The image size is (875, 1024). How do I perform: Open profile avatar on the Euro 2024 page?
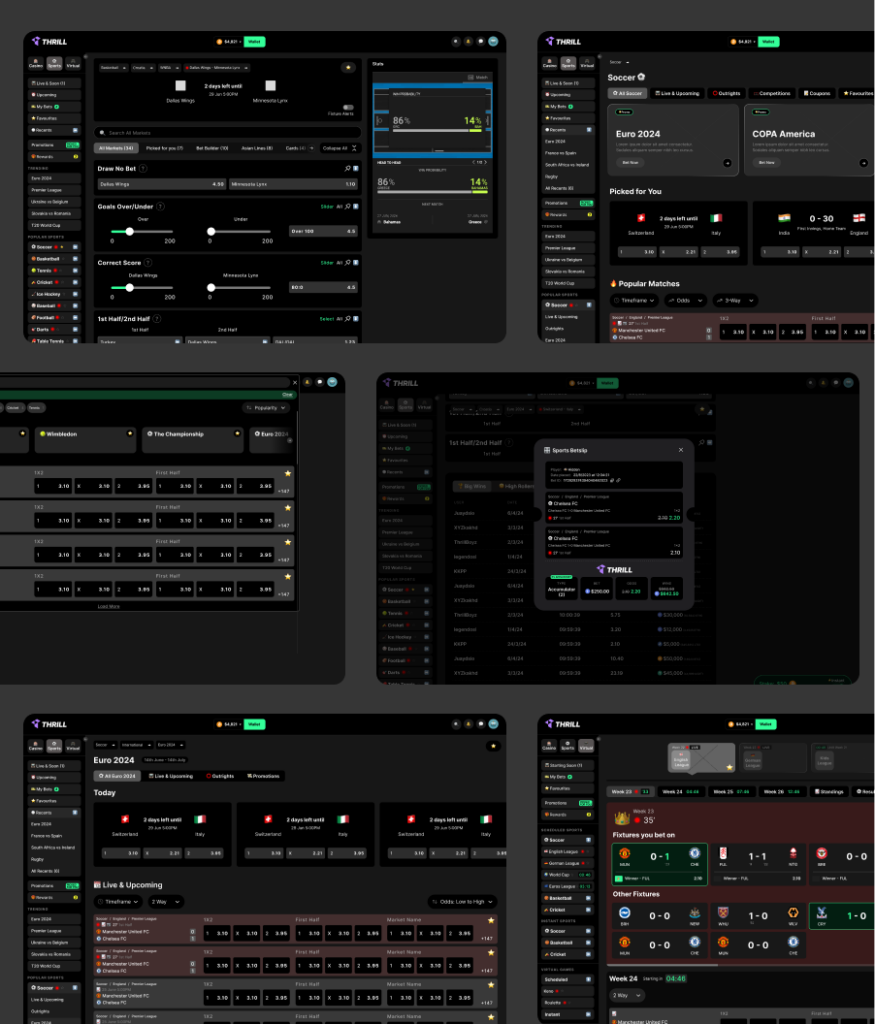pyautogui.click(x=493, y=724)
